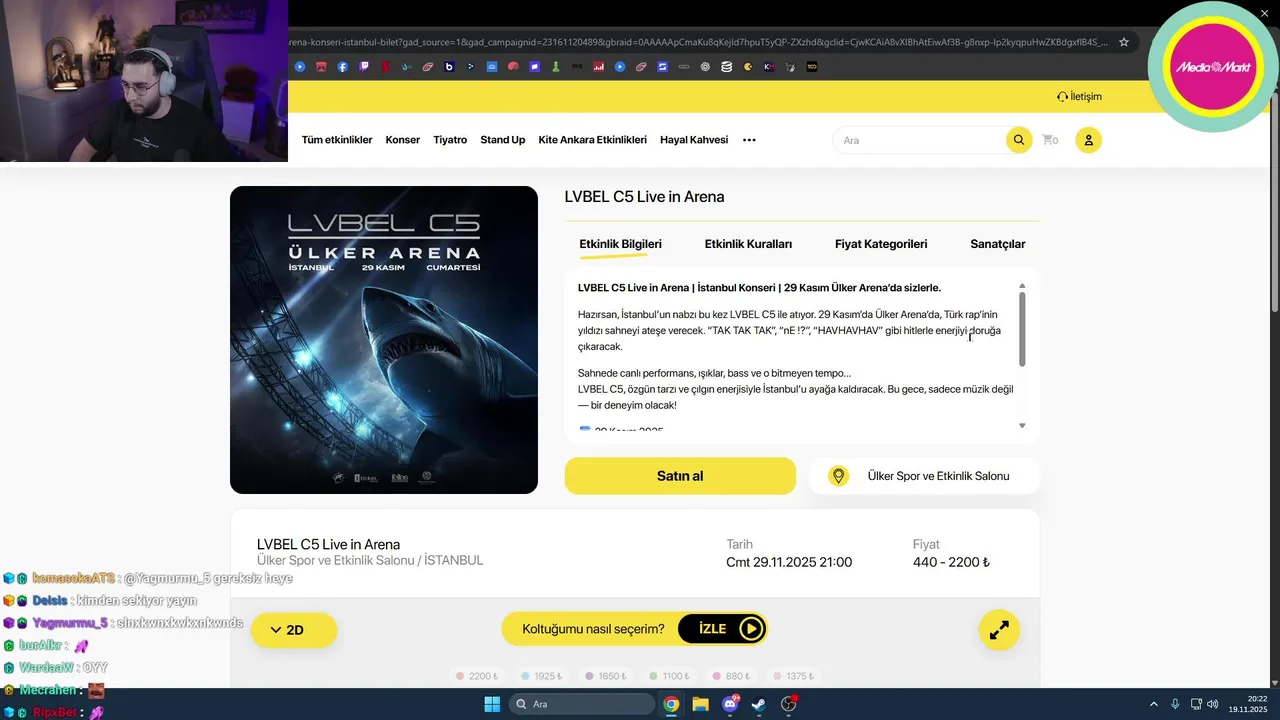Open Discord from the taskbar

(730, 704)
